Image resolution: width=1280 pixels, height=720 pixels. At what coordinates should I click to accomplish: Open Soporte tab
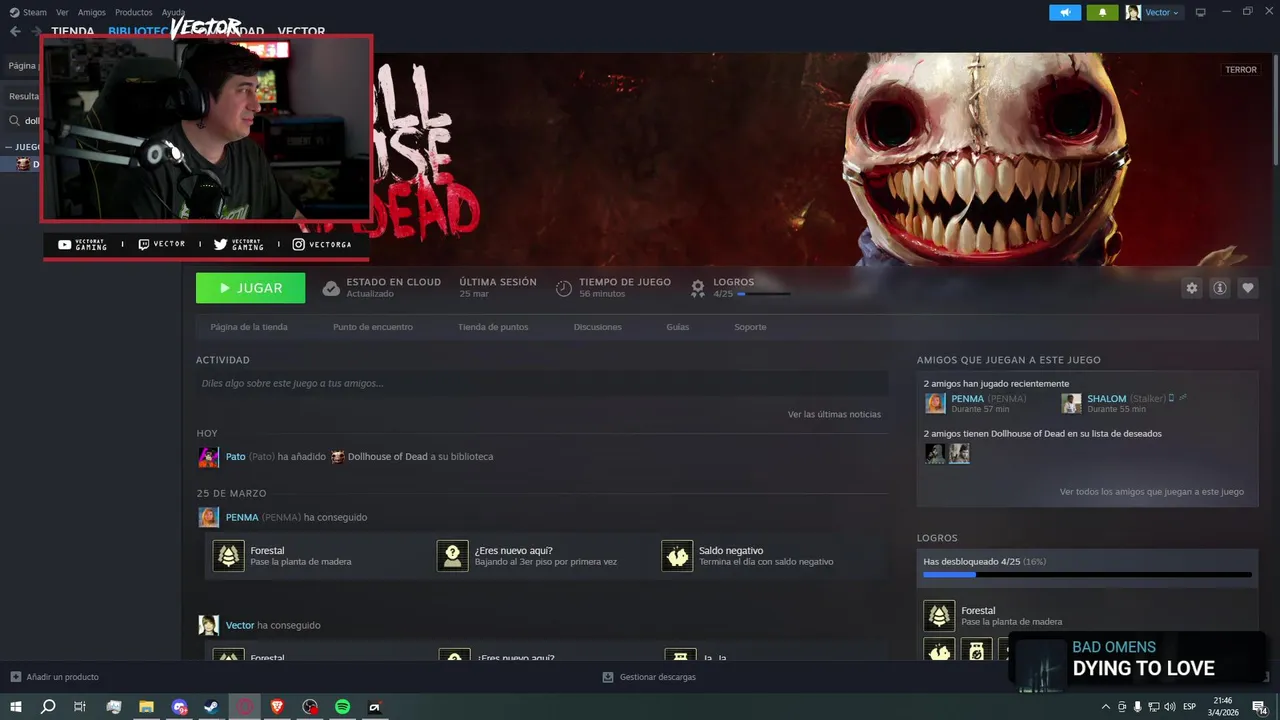pyautogui.click(x=750, y=327)
